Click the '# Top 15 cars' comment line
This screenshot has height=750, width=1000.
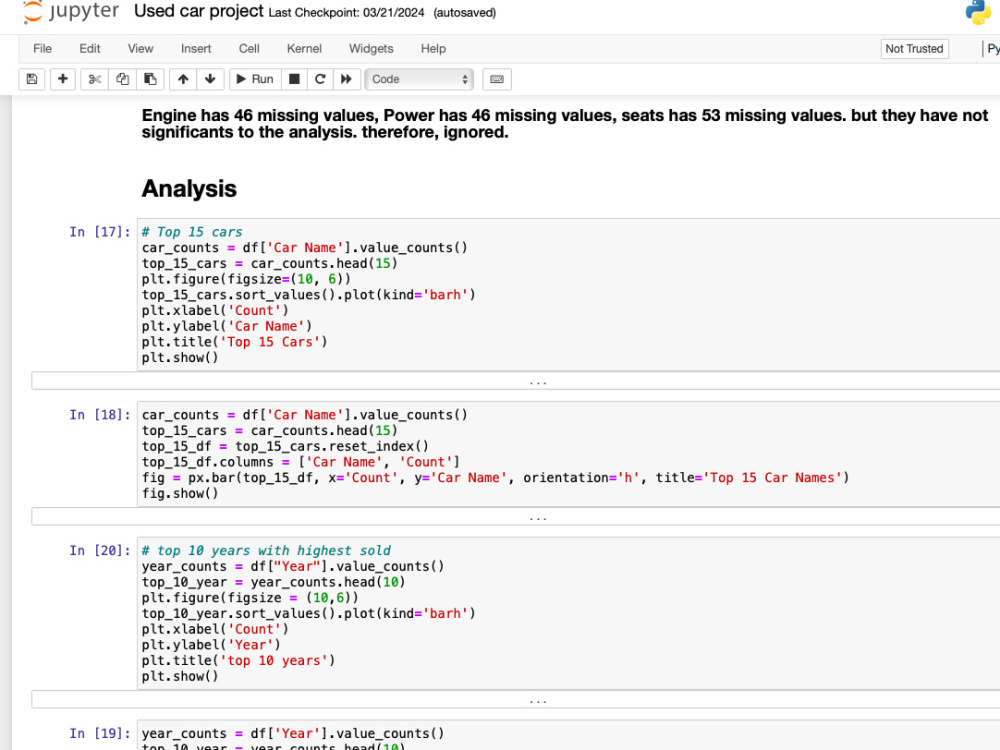click(192, 232)
